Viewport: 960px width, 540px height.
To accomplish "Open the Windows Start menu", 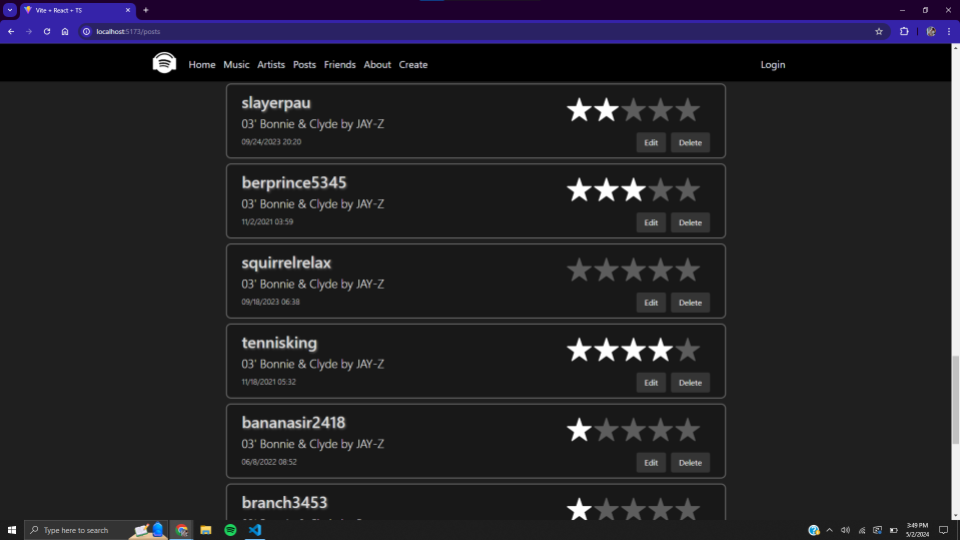I will (12, 530).
